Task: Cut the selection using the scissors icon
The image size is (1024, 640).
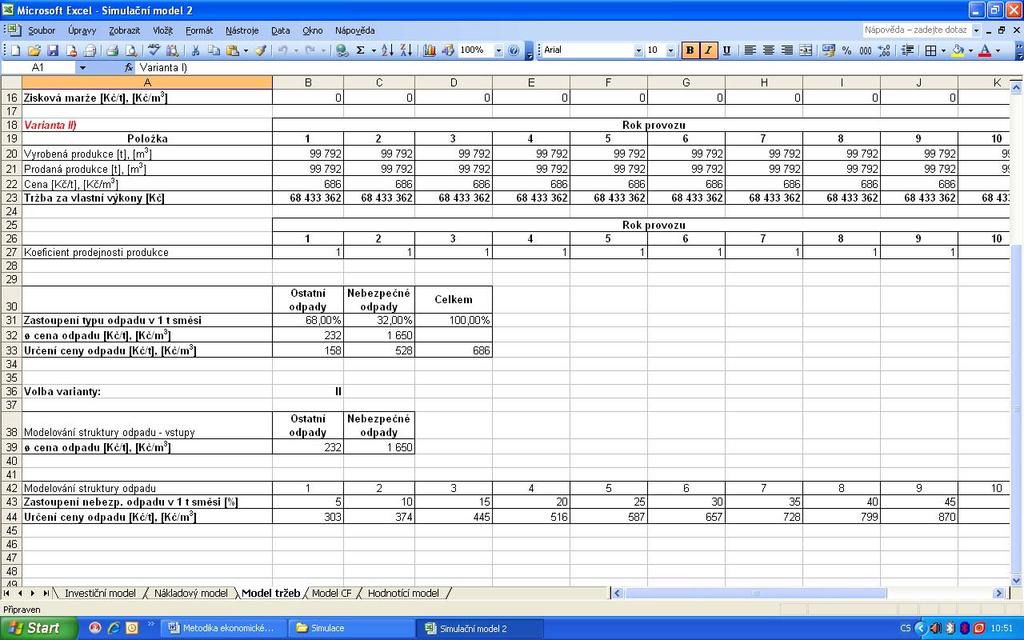Action: point(195,50)
